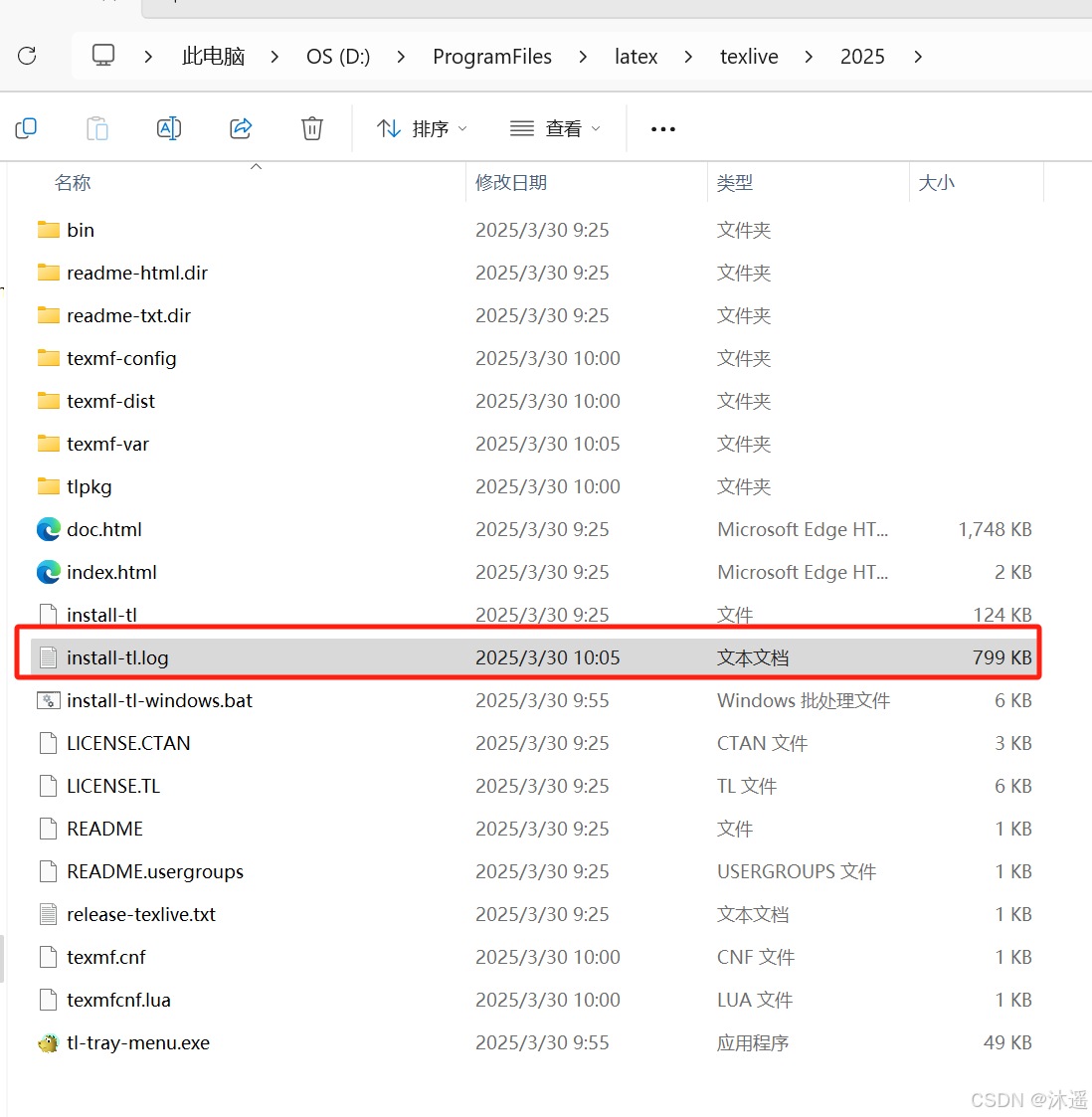Expand chevron after OS (D:) breadcrumb
Image resolution: width=1092 pixels, height=1117 pixels.
coord(401,57)
